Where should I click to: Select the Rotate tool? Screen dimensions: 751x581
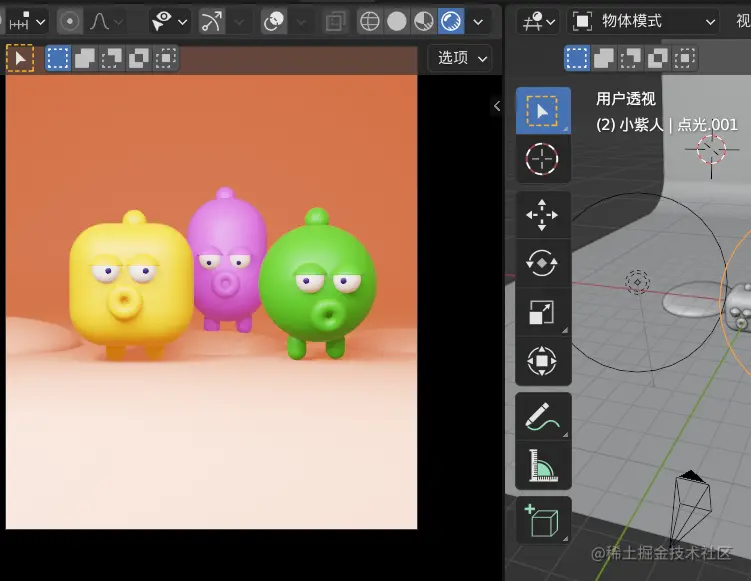[542, 263]
